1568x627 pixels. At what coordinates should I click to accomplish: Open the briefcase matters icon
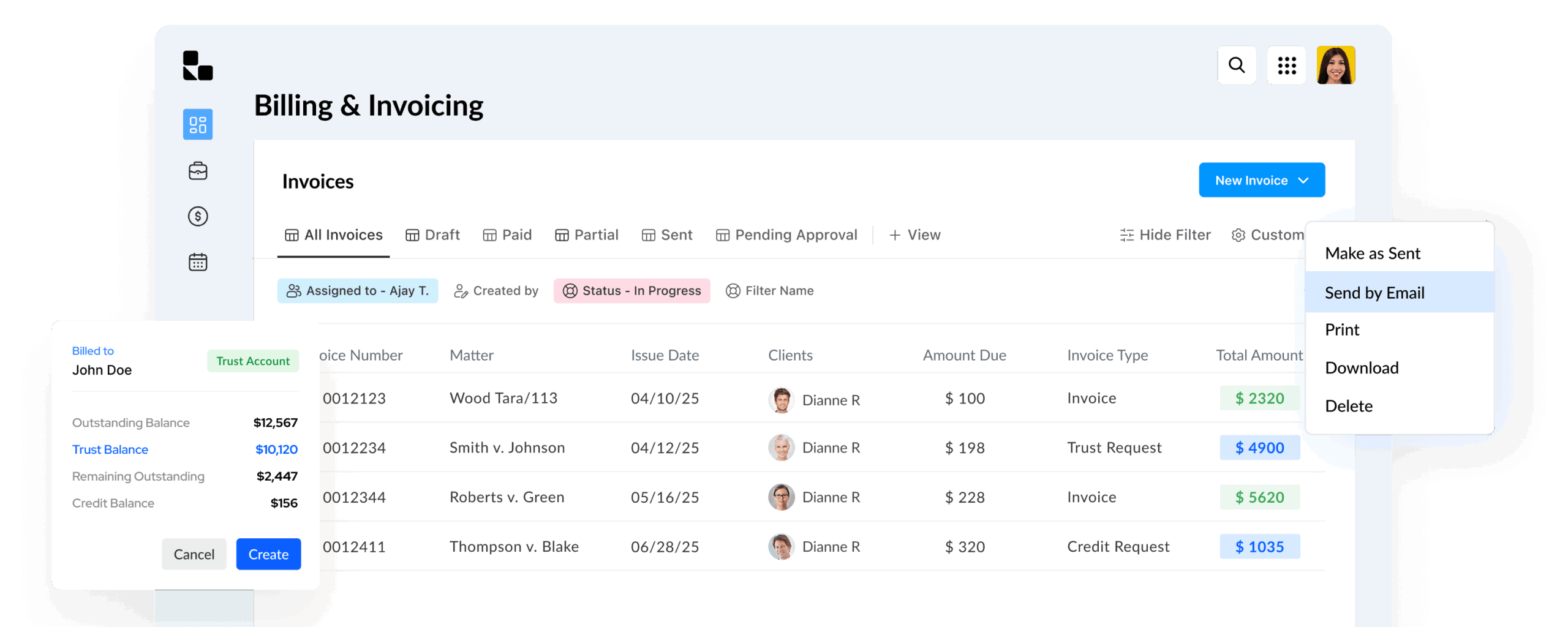[198, 171]
